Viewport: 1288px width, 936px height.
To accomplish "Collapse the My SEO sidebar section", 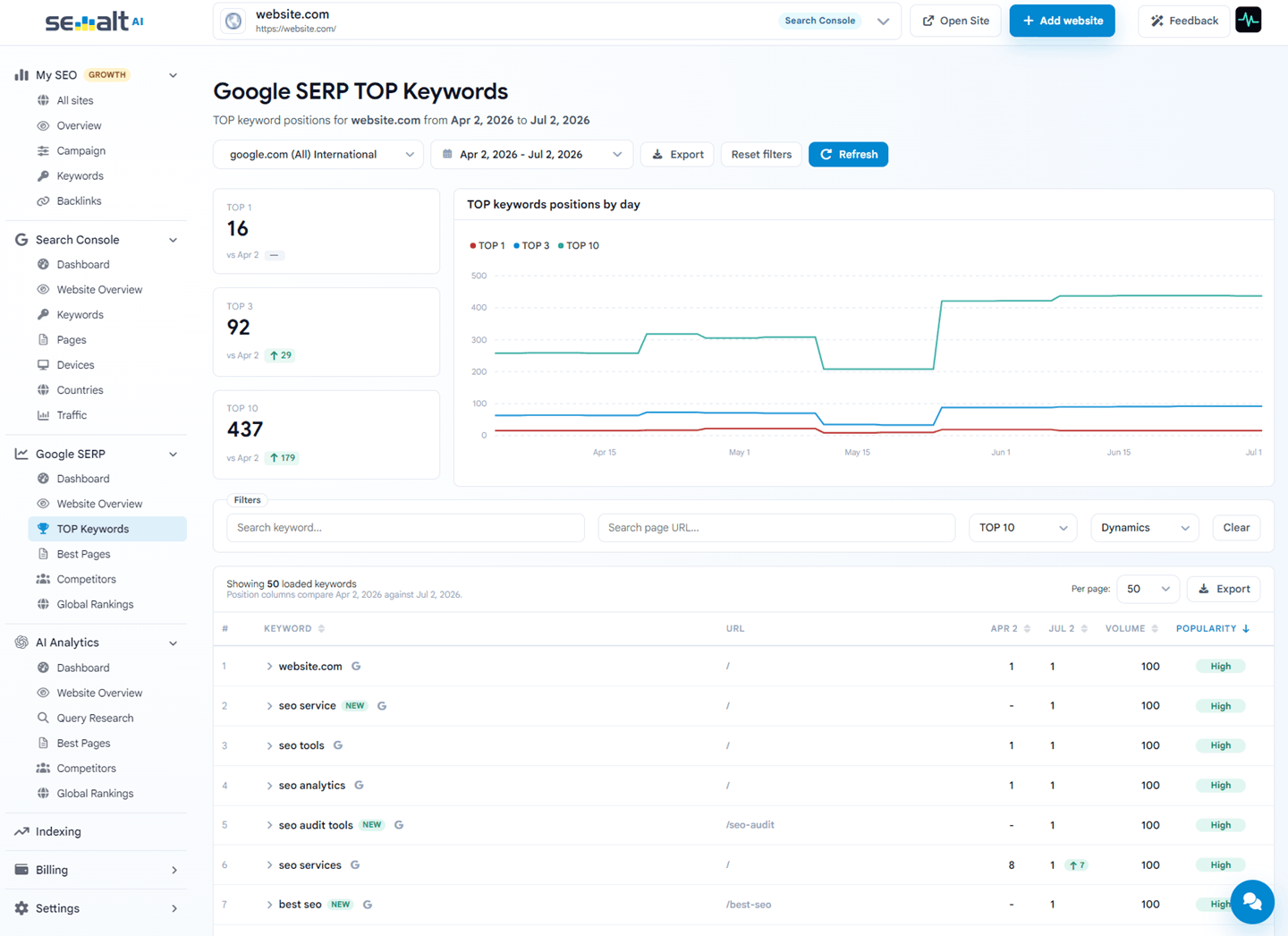I will tap(173, 75).
